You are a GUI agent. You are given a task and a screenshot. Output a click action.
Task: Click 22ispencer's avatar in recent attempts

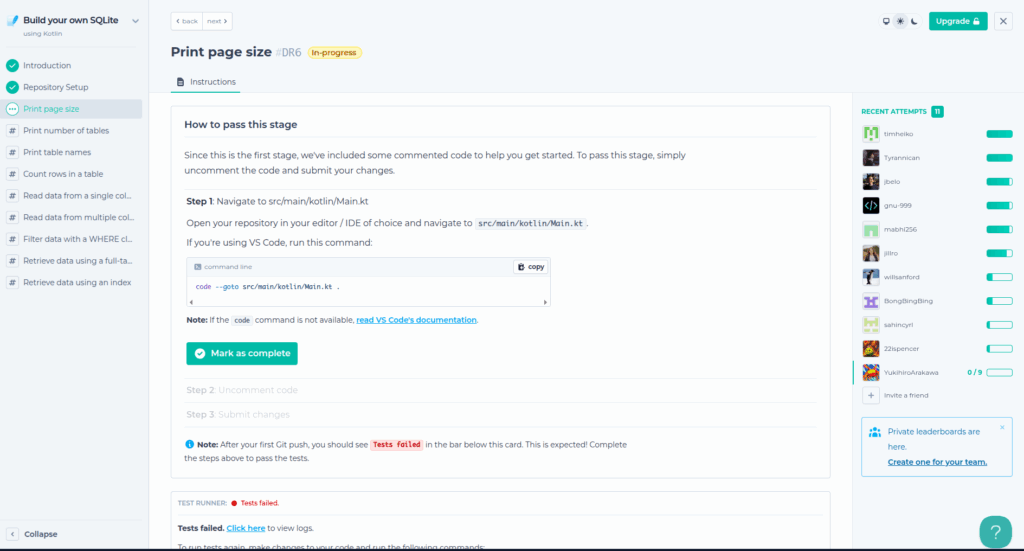[x=871, y=349]
